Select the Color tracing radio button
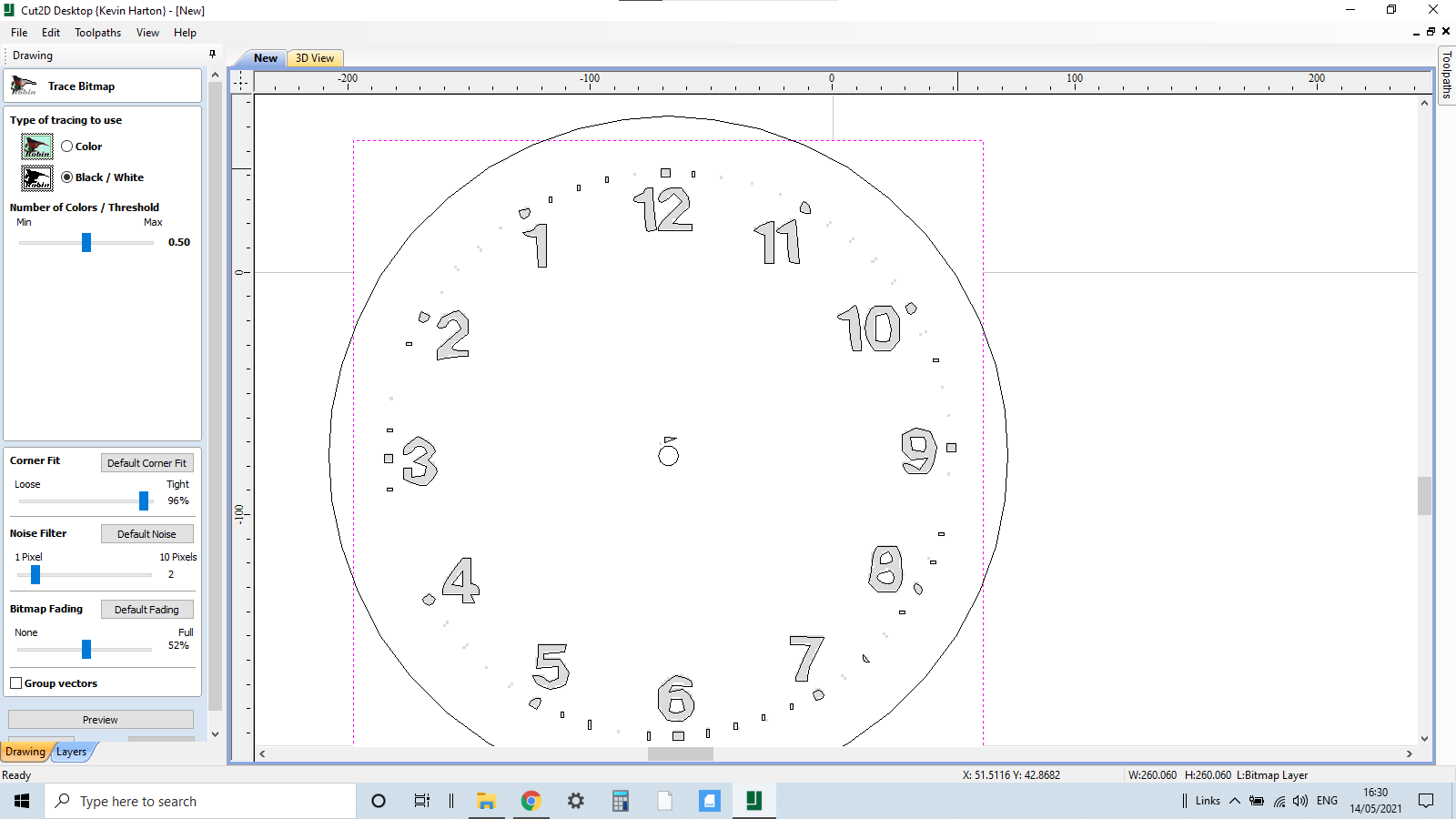Image resolution: width=1456 pixels, height=819 pixels. [66, 146]
